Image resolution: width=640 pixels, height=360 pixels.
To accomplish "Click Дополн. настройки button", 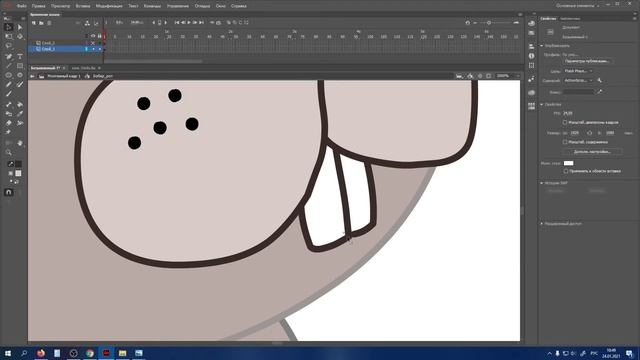I will click(592, 152).
